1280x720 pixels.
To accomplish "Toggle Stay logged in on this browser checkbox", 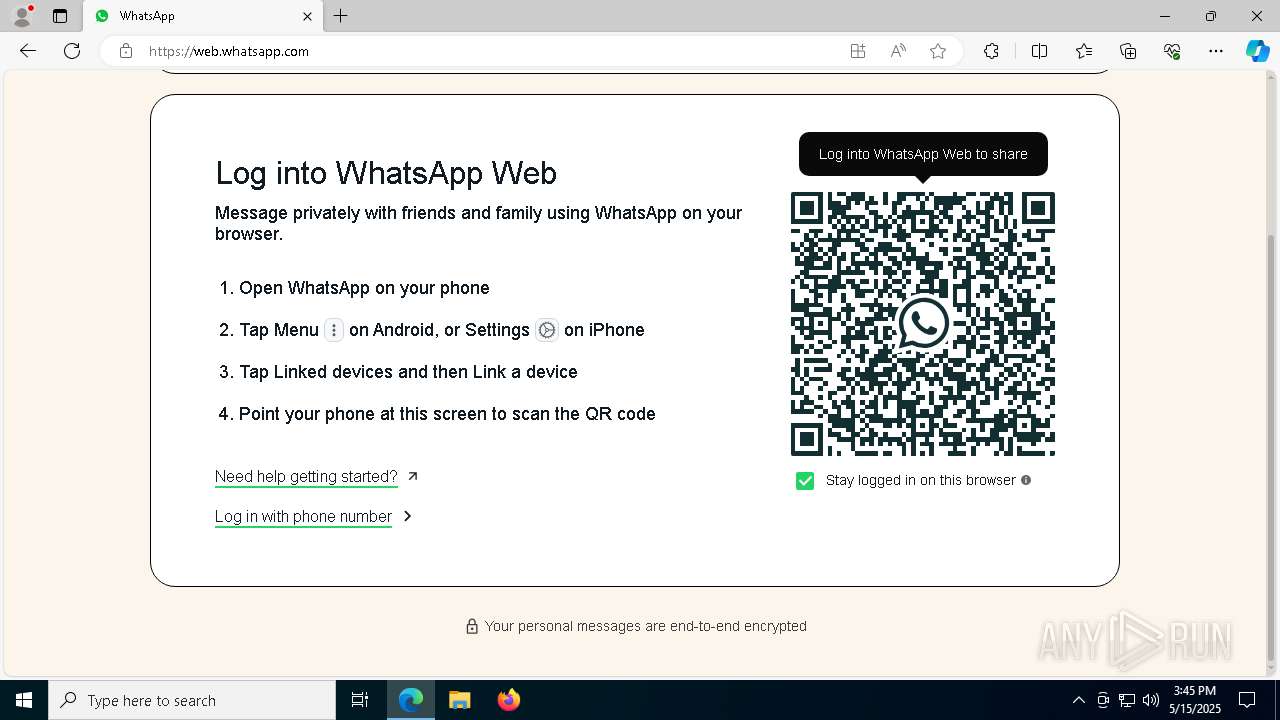I will tap(805, 481).
